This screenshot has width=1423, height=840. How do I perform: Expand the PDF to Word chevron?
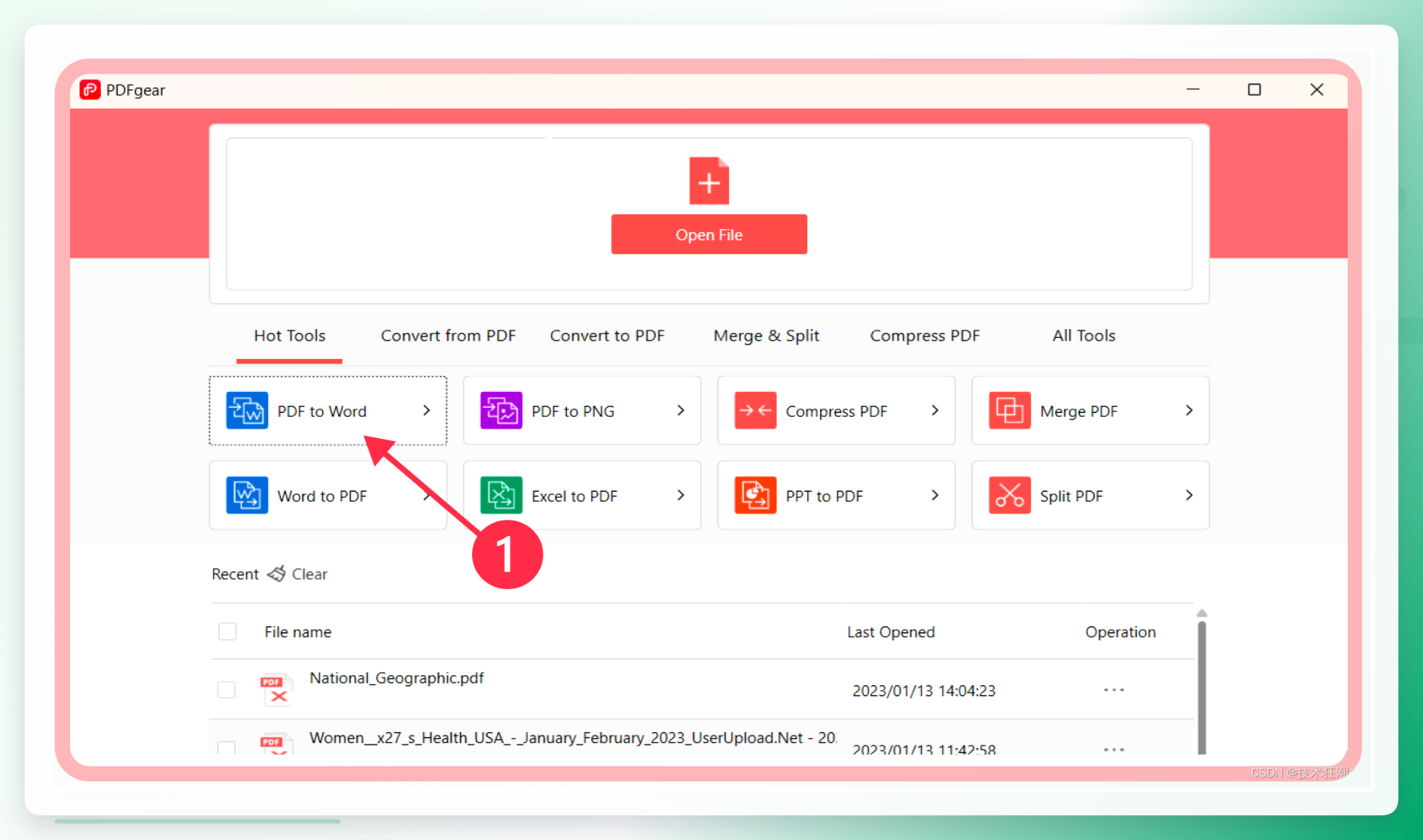pyautogui.click(x=427, y=410)
